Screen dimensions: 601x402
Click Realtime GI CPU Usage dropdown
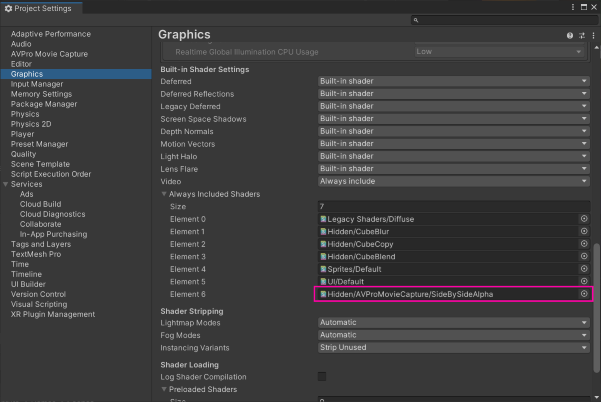(499, 52)
